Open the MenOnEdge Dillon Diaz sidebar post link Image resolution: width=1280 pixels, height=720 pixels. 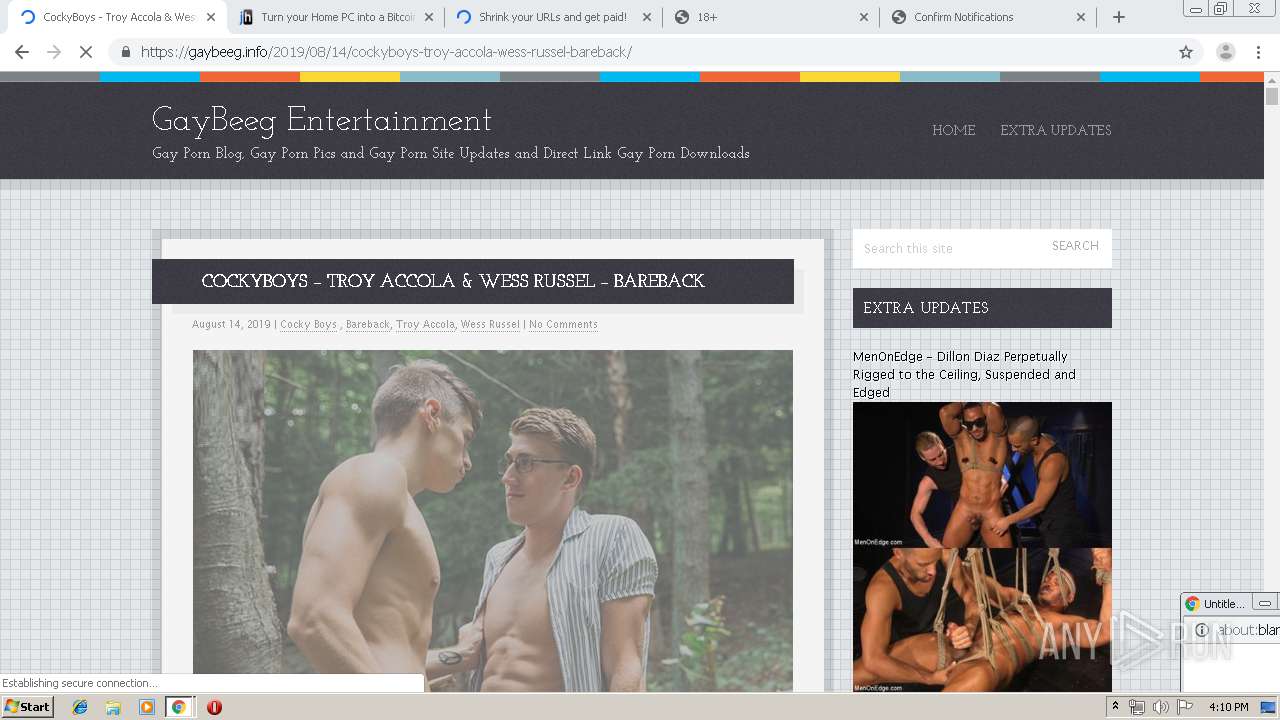(964, 374)
